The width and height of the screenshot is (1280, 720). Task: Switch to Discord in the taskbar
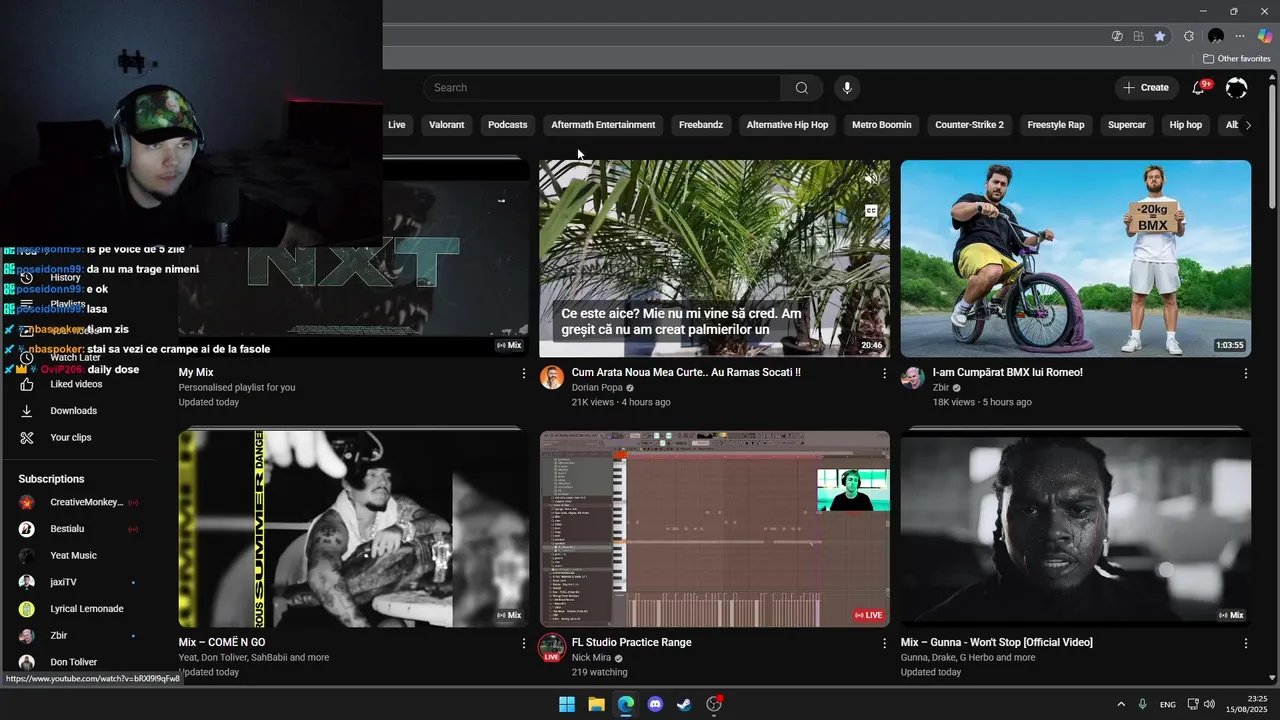click(655, 704)
